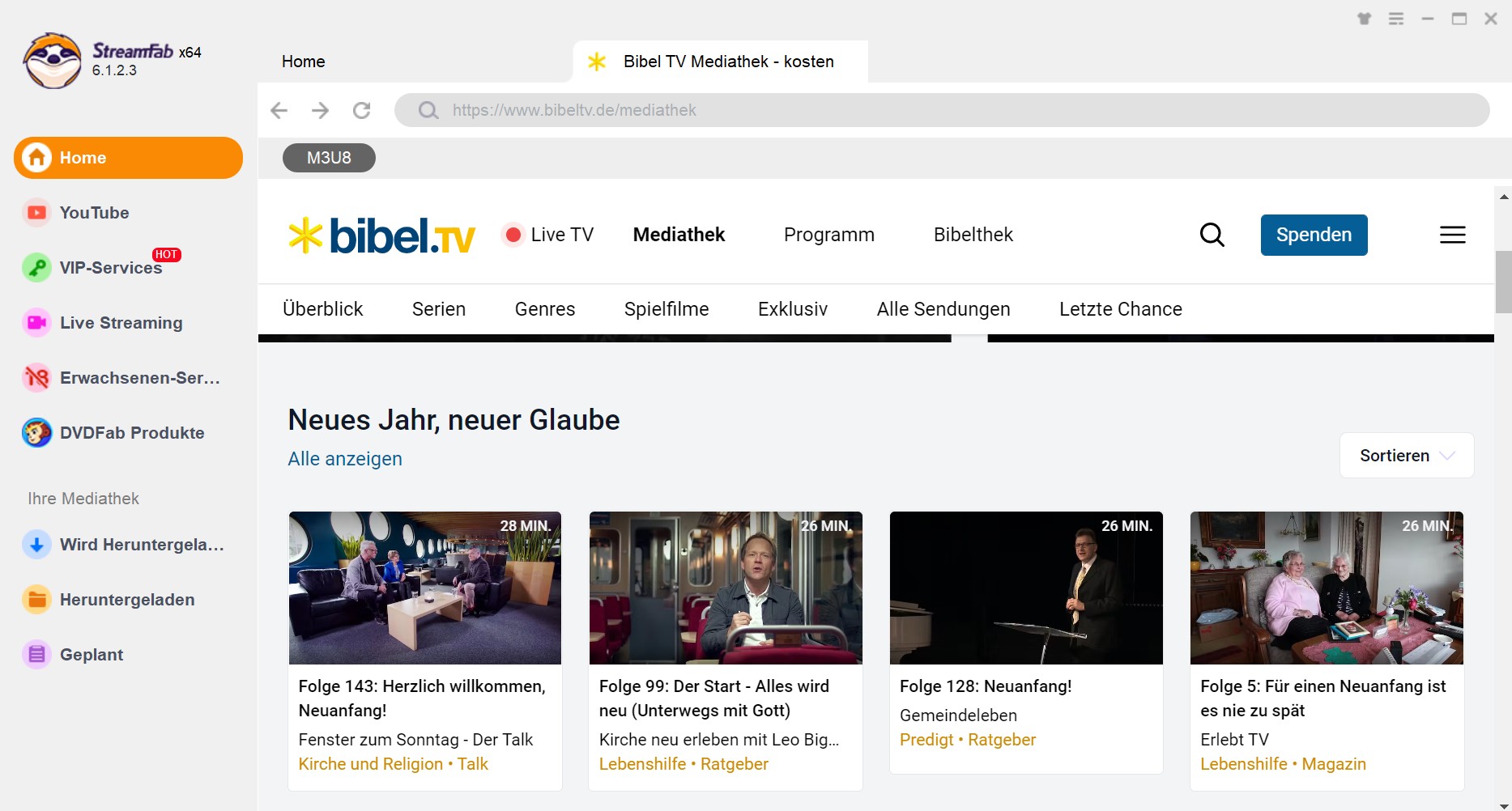The height and width of the screenshot is (811, 1512).
Task: Open the Live Streaming section
Action: pos(102,323)
